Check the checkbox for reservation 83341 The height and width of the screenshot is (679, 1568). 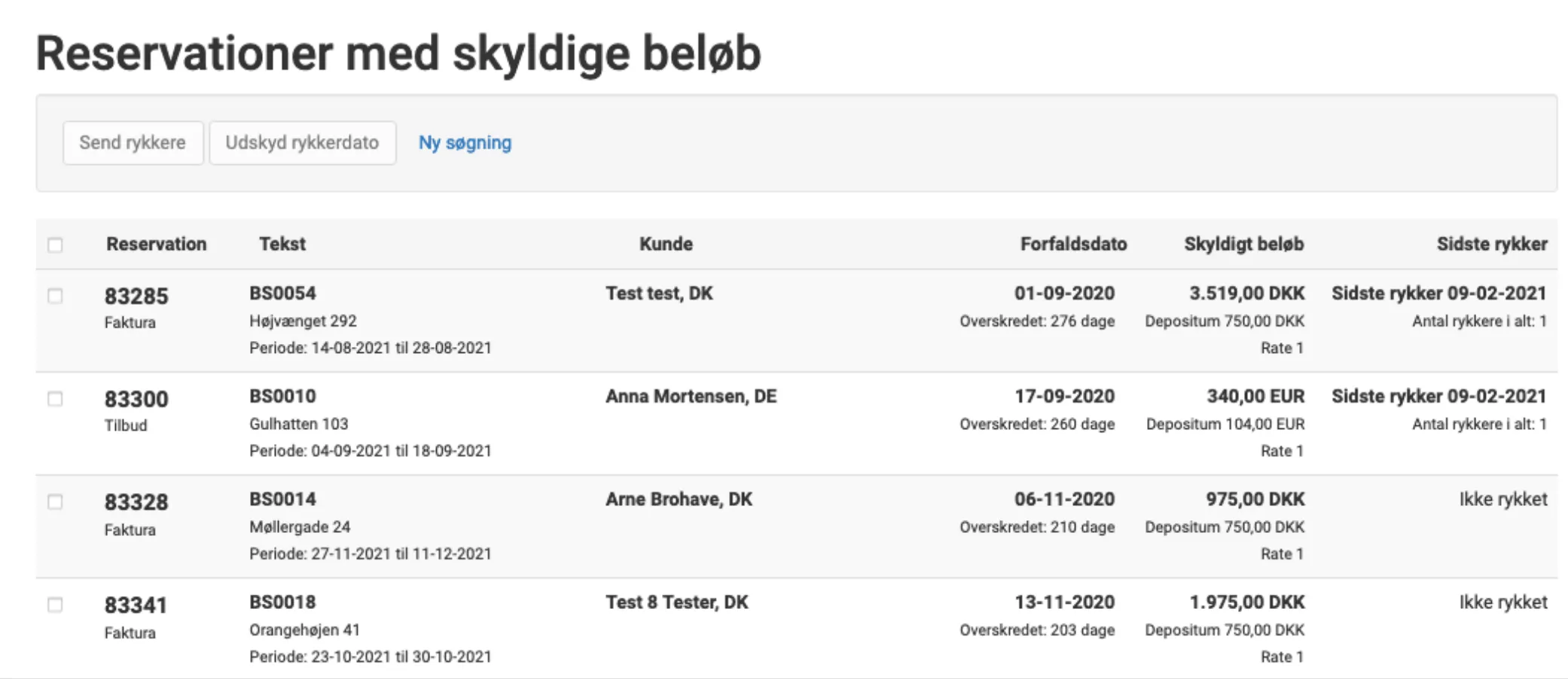[56, 604]
